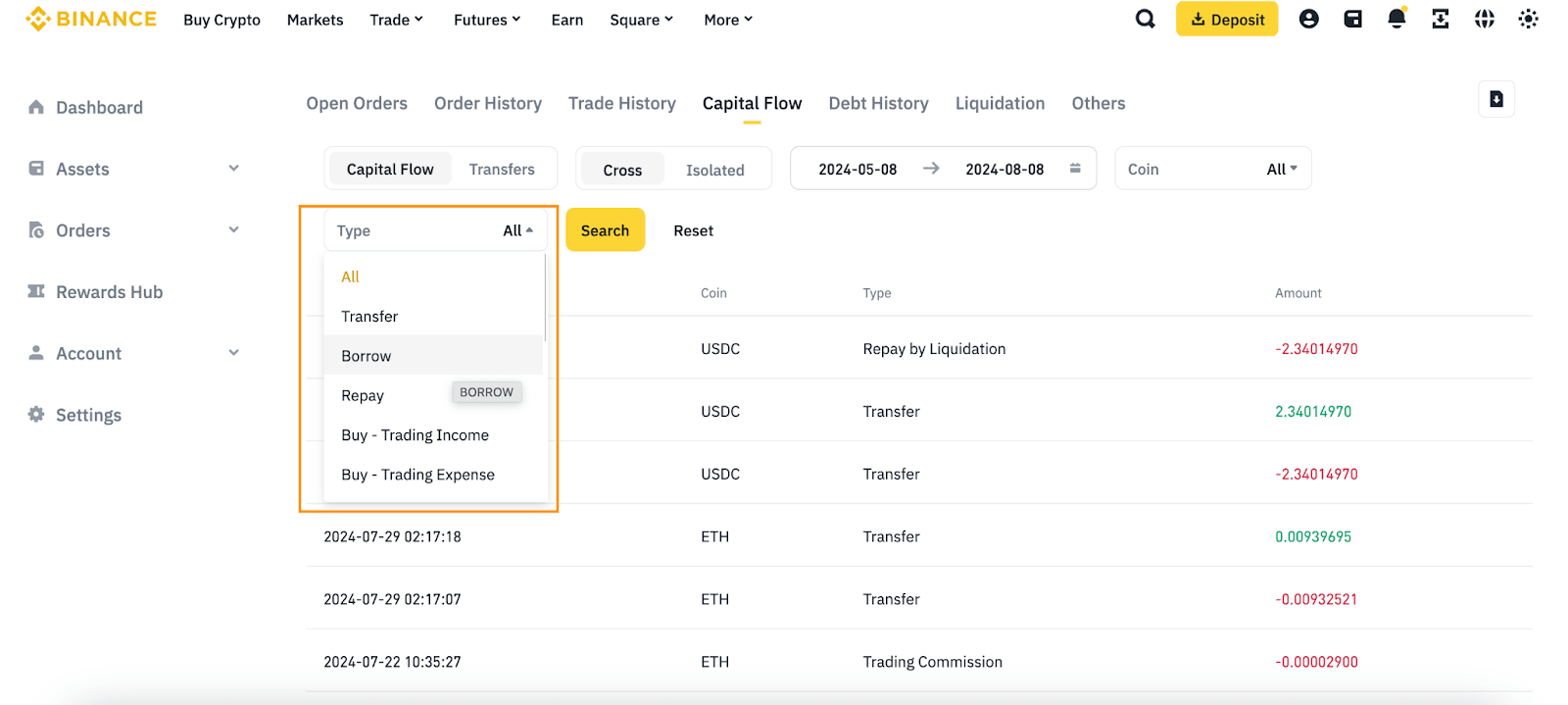Click the export records icon
The height and width of the screenshot is (705, 1568).
[x=1496, y=99]
